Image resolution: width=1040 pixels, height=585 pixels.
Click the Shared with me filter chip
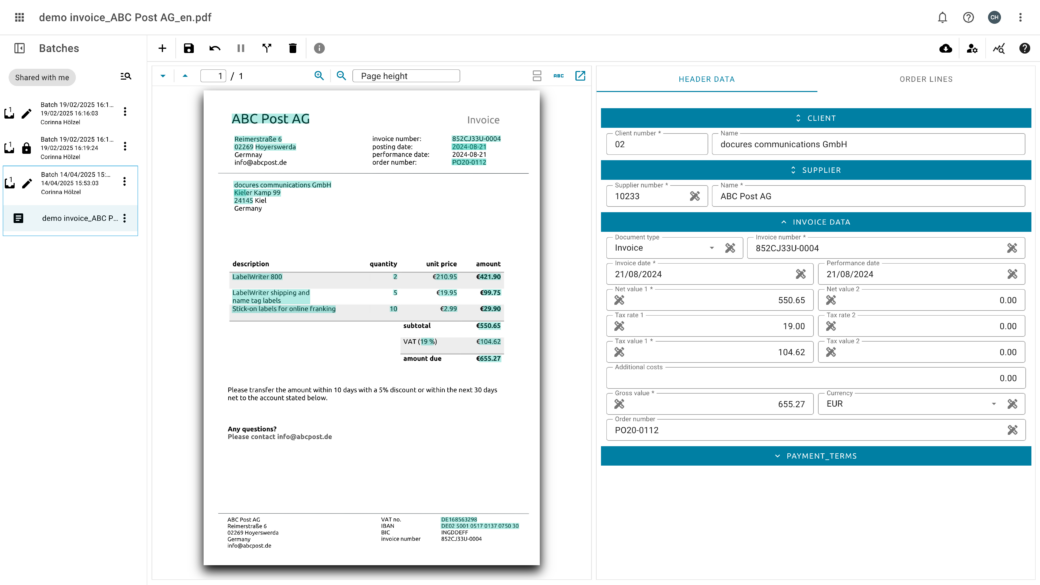click(42, 78)
